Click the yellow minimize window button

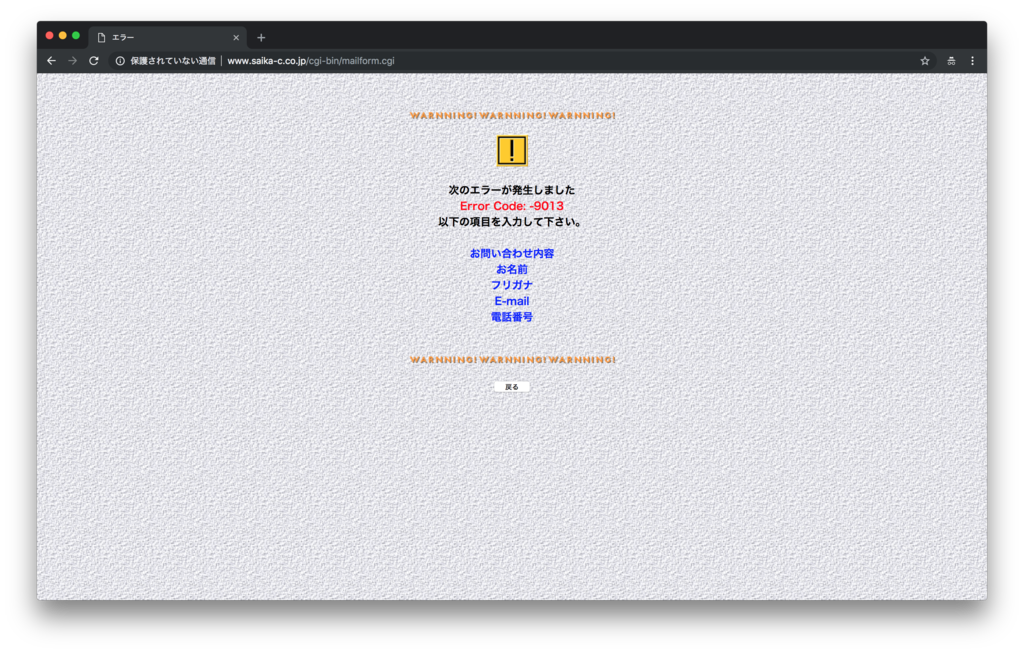coord(63,35)
